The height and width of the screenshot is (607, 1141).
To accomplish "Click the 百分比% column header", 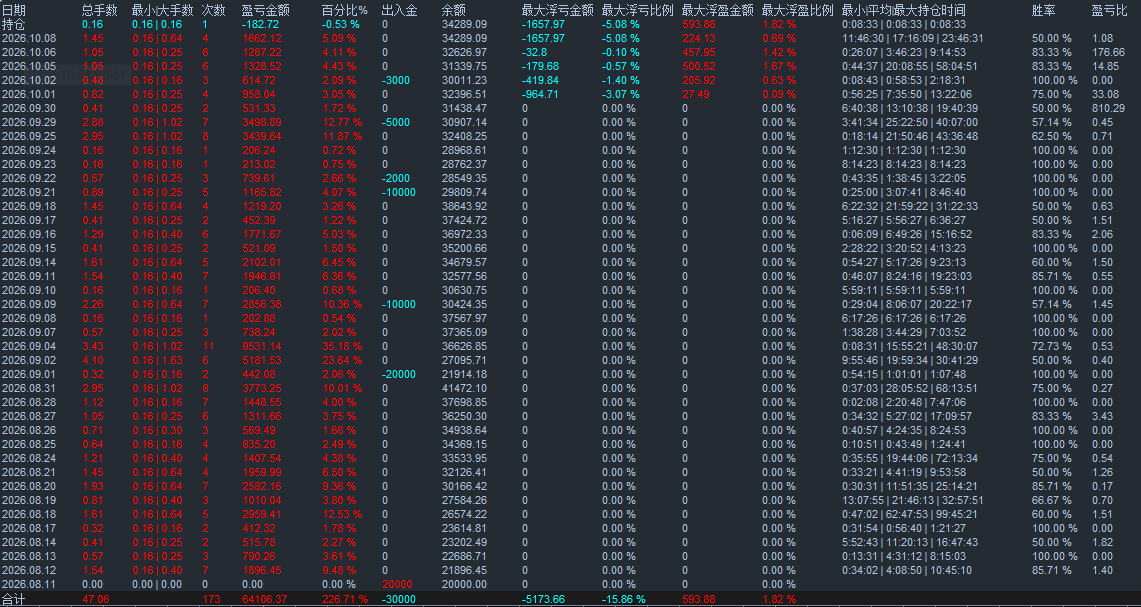I will coord(345,10).
